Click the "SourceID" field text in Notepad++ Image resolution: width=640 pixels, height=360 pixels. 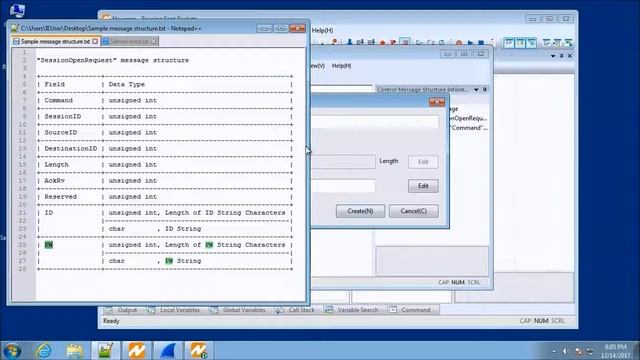(x=60, y=133)
